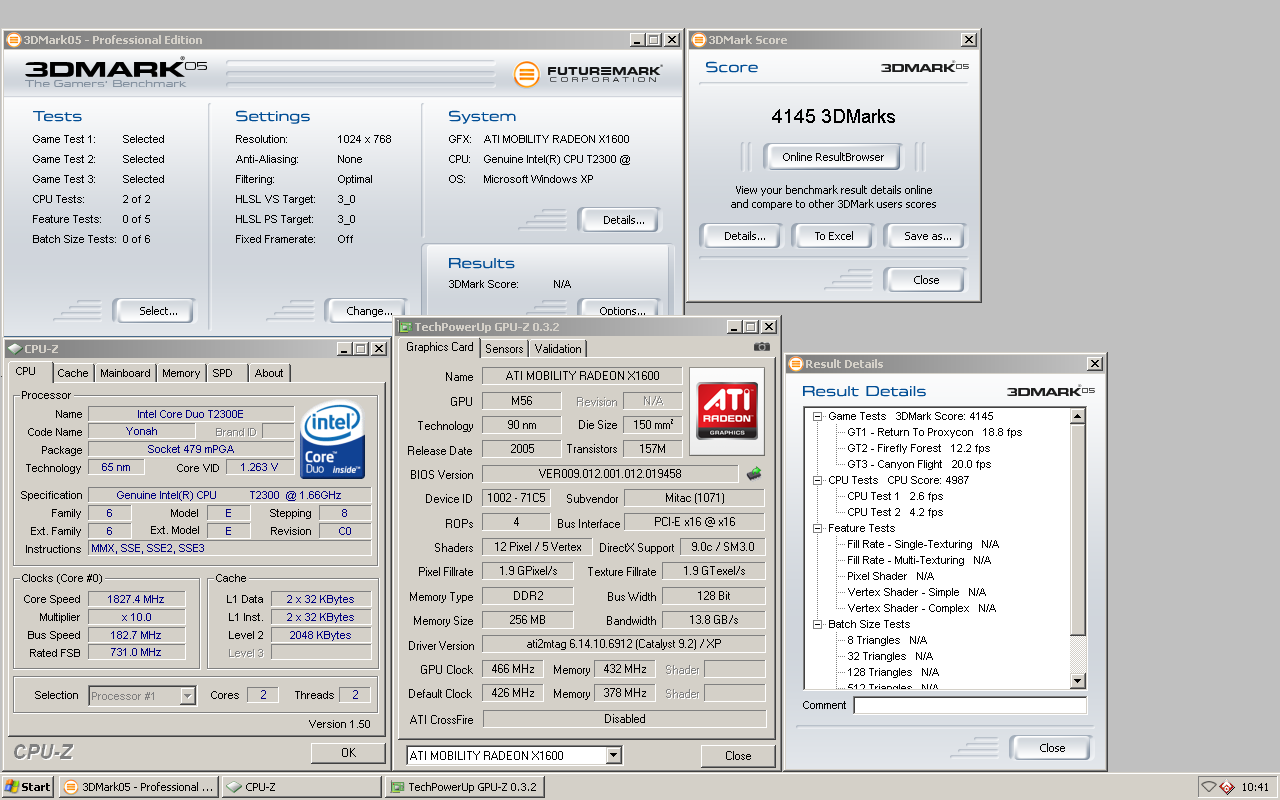Screen dimensions: 1280x800
Task: Switch to CPU-Z taskbar button
Action: tap(302, 787)
